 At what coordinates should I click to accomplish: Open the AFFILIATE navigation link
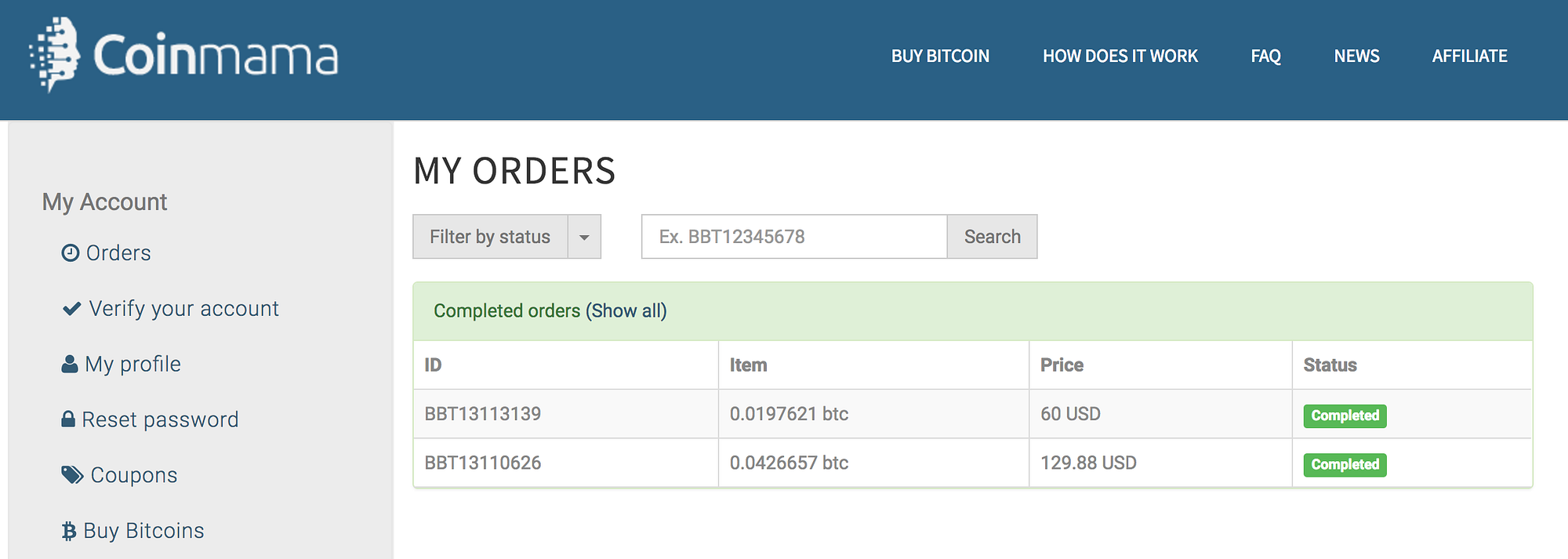(1469, 56)
